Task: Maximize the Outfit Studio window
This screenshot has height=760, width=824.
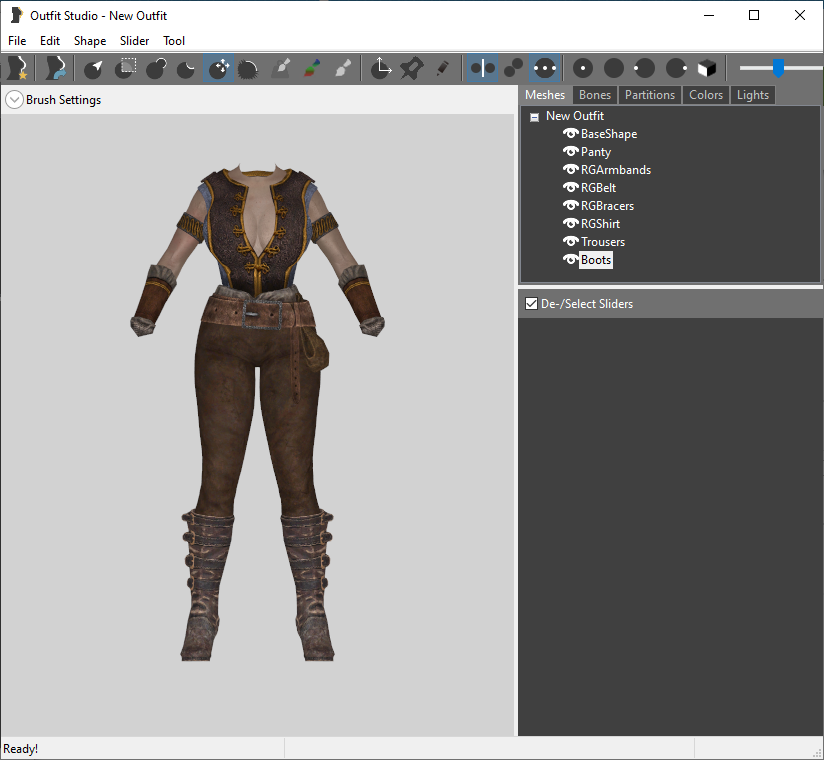Action: [754, 15]
